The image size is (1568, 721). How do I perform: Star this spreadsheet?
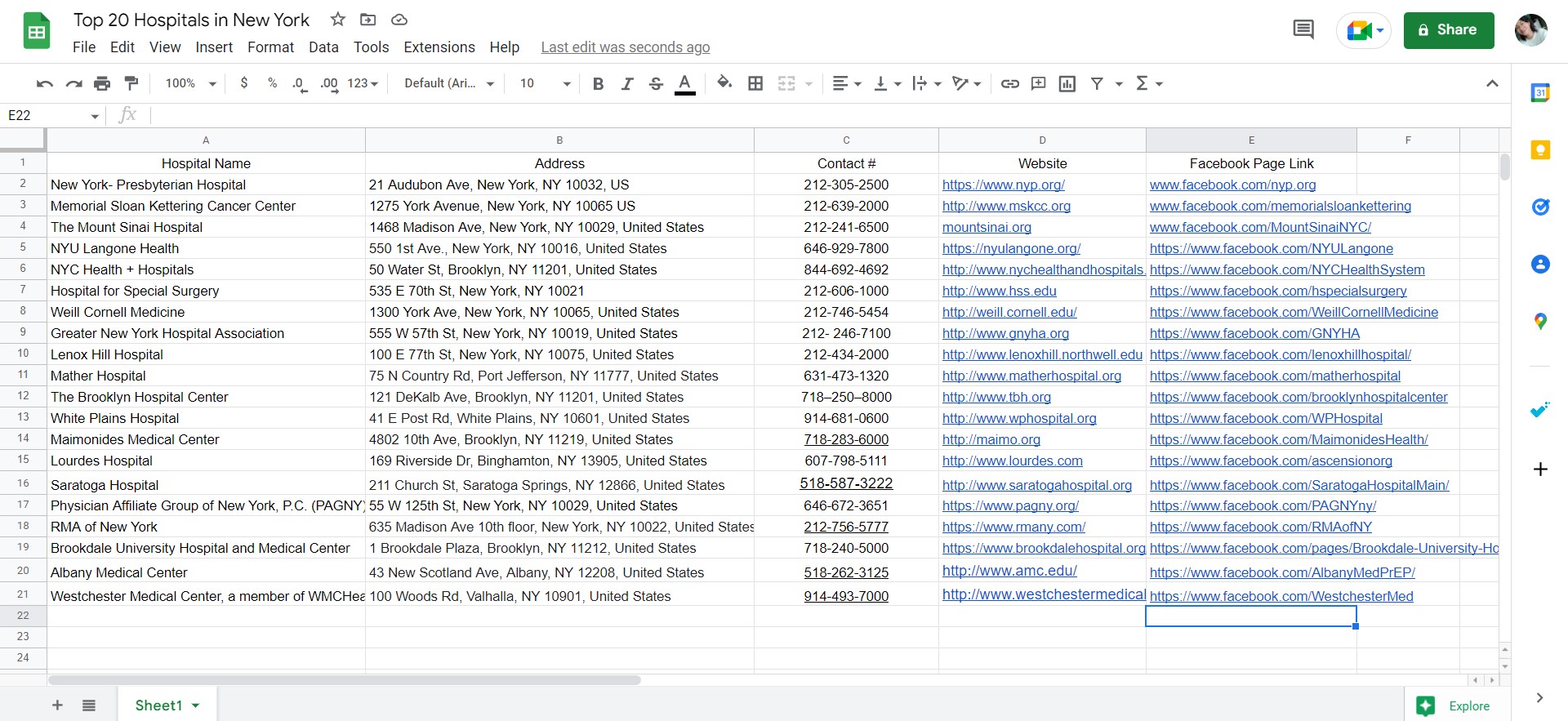(337, 20)
